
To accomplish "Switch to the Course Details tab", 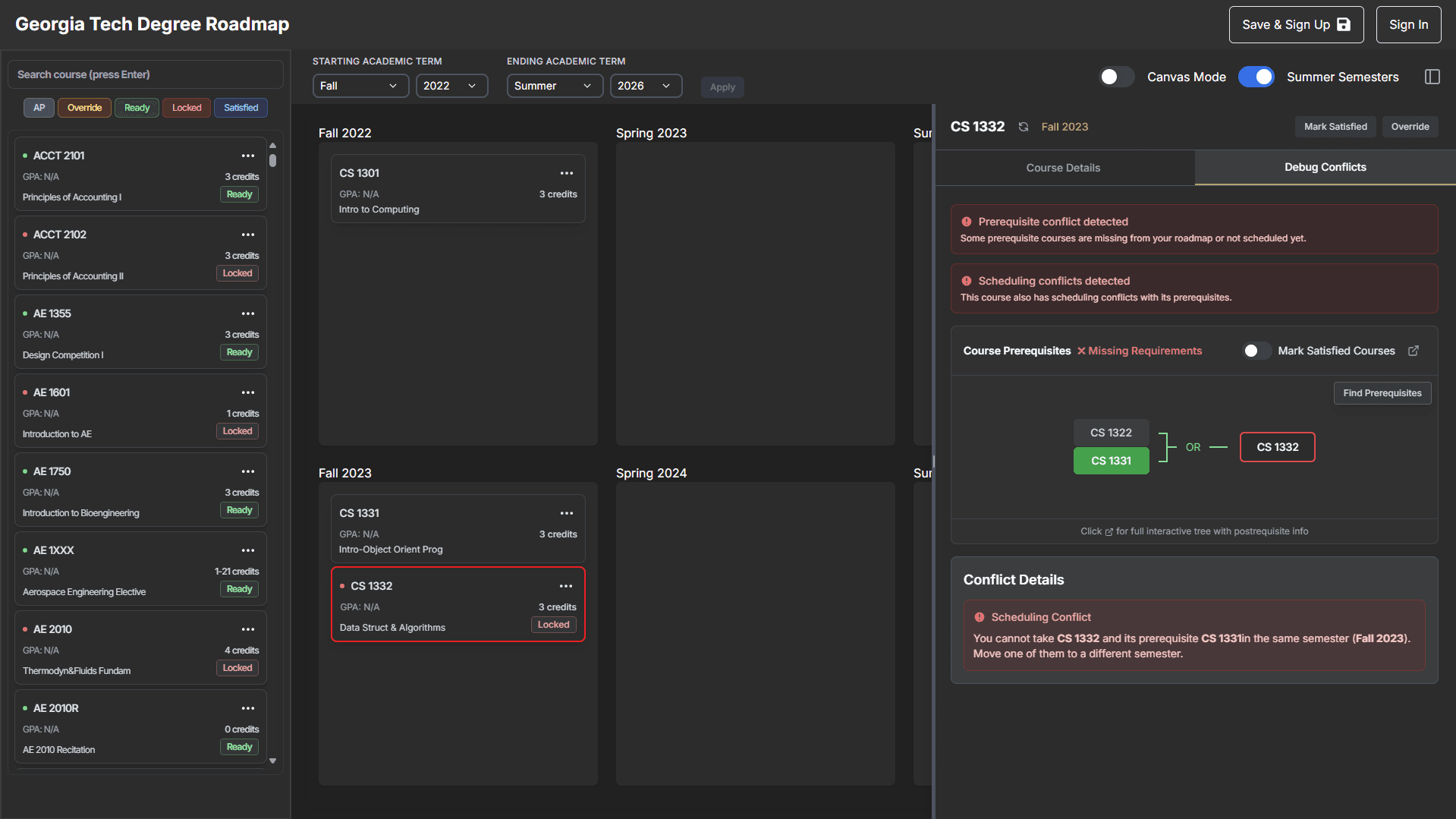I will (1063, 168).
